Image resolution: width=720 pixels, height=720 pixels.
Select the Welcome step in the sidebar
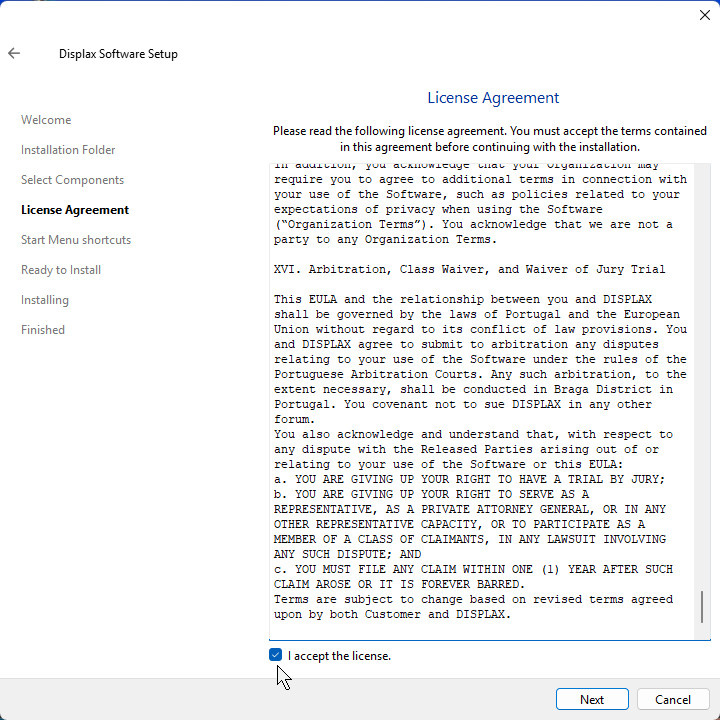(x=46, y=120)
